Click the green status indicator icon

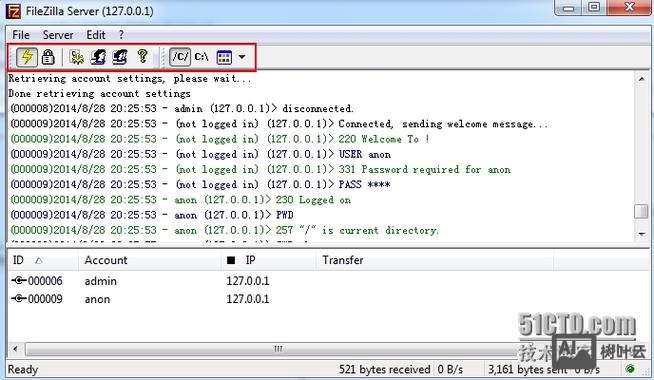[630, 369]
